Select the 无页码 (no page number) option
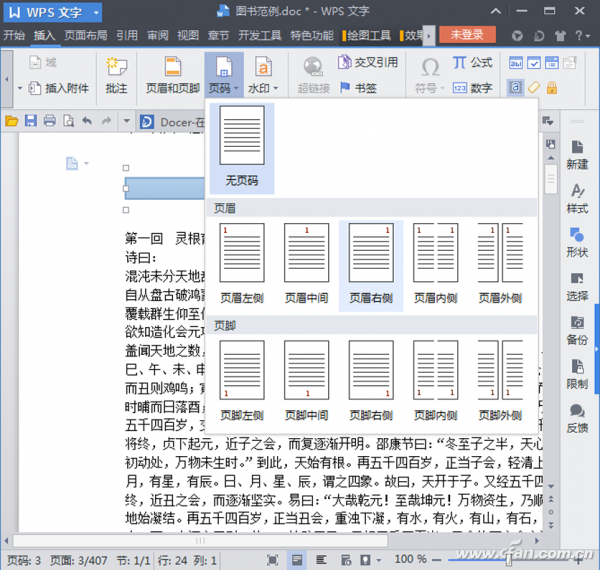The width and height of the screenshot is (600, 570). [x=242, y=148]
